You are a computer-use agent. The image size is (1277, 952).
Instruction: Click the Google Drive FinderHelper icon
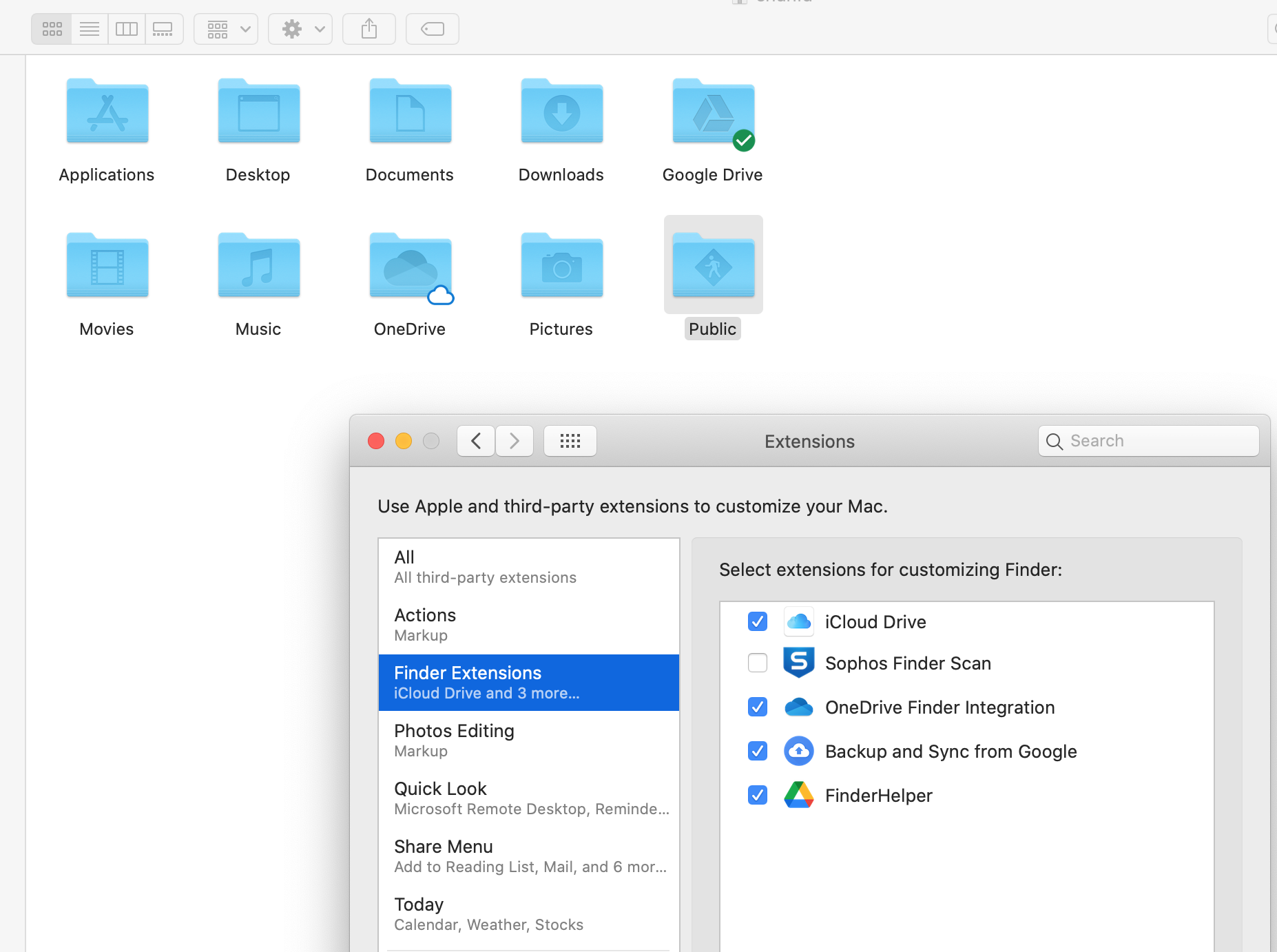[x=799, y=795]
